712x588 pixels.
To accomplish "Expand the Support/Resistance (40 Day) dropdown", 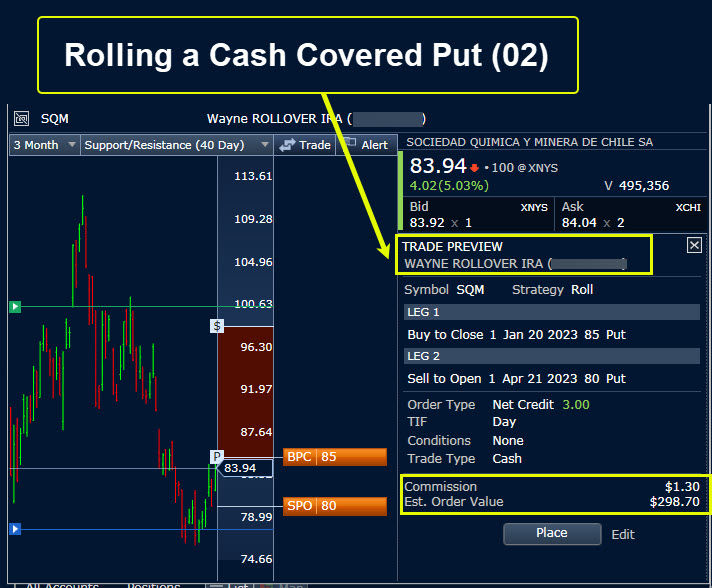I will [176, 145].
